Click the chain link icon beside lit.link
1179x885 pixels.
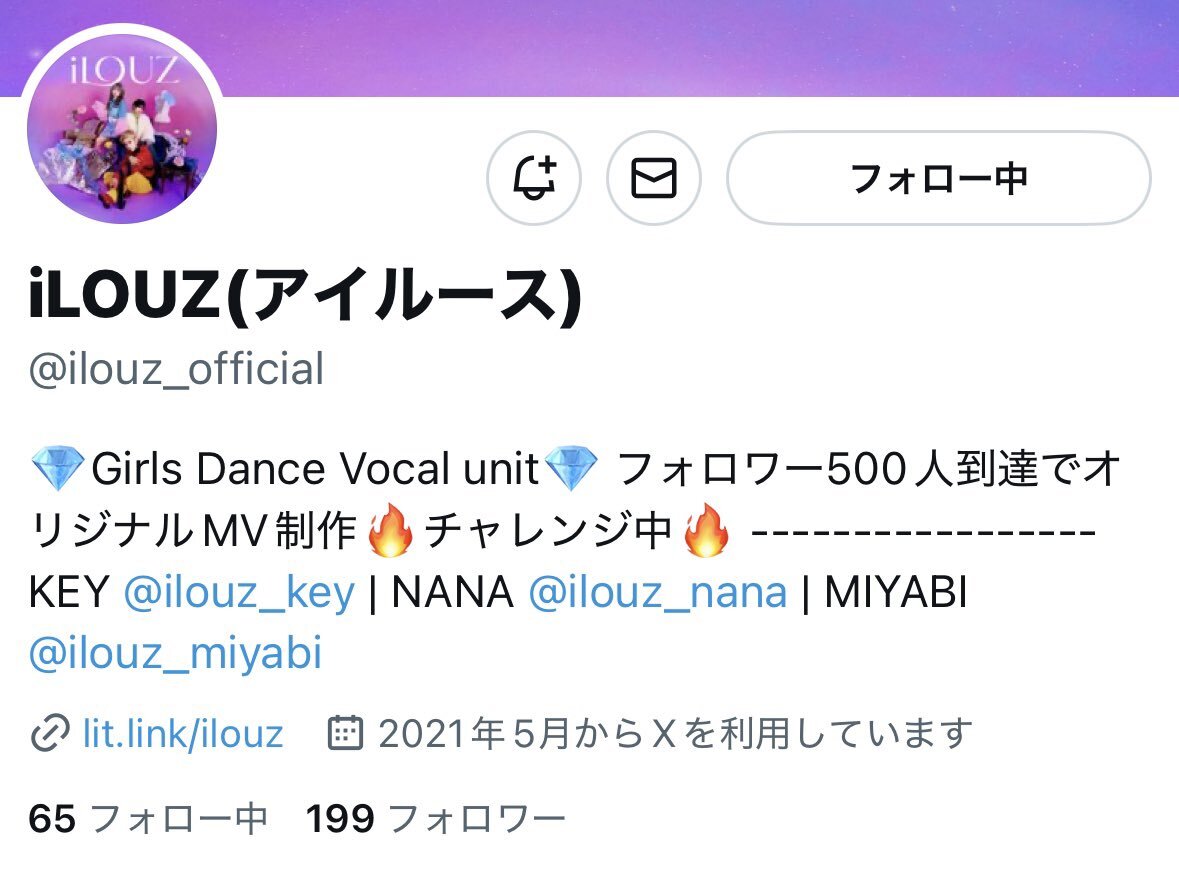coord(50,734)
